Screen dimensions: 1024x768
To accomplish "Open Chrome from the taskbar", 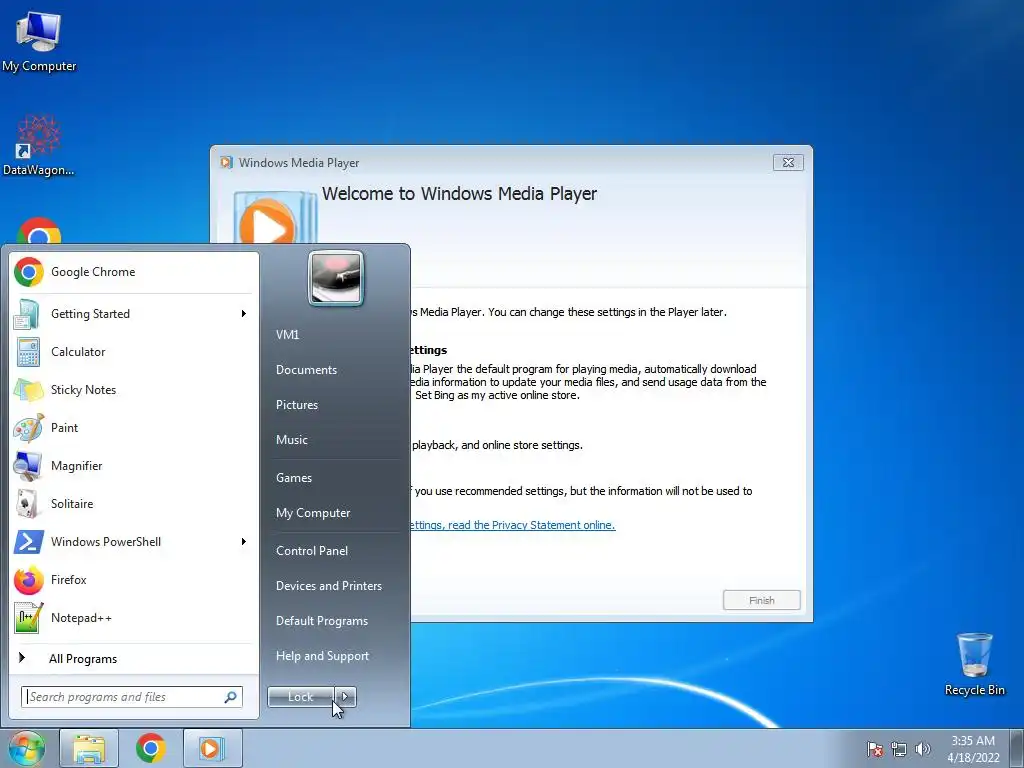I will point(151,748).
